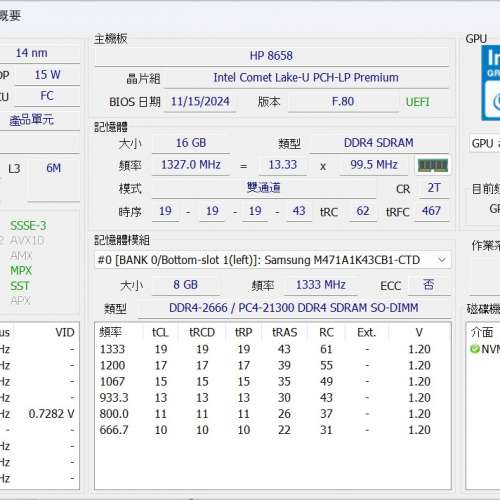This screenshot has height=500, width=500.
Task: Click the 記憶體模組 section label
Action: click(122, 240)
